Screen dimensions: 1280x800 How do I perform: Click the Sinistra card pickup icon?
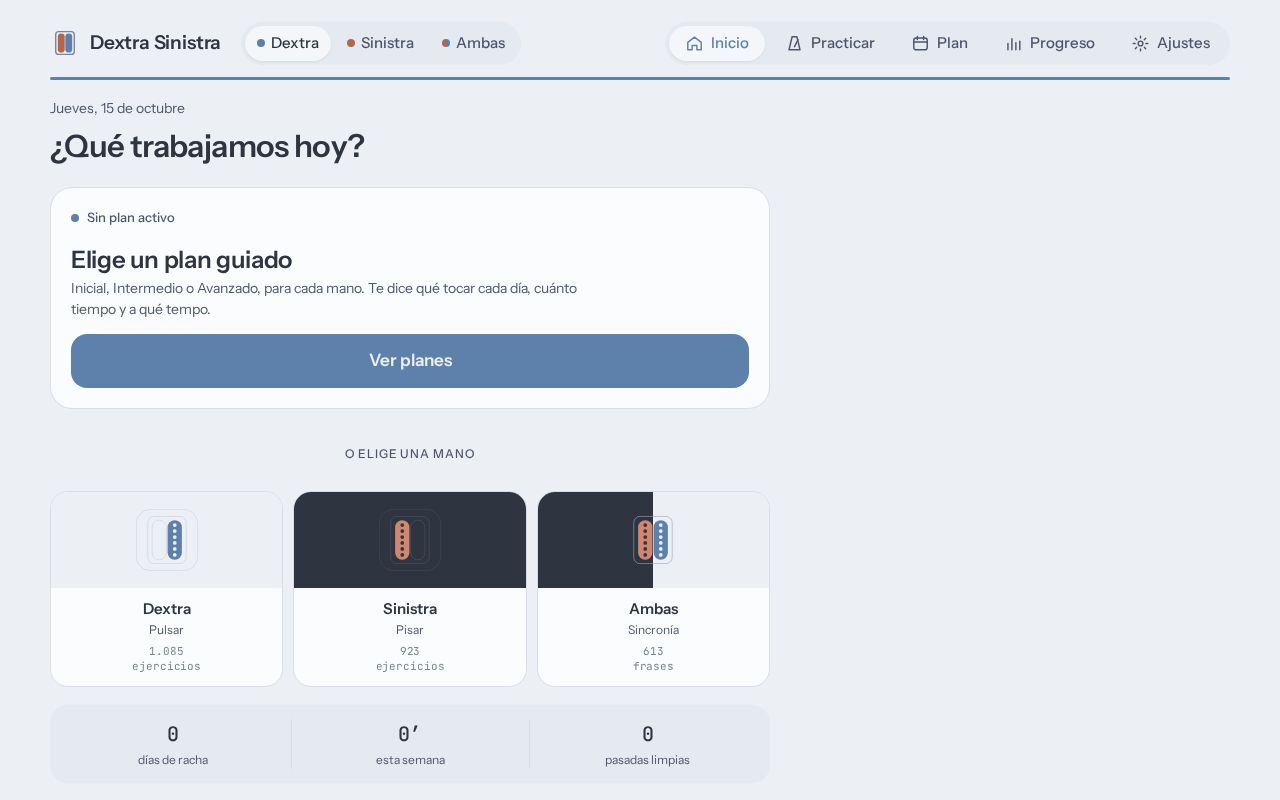pos(410,540)
